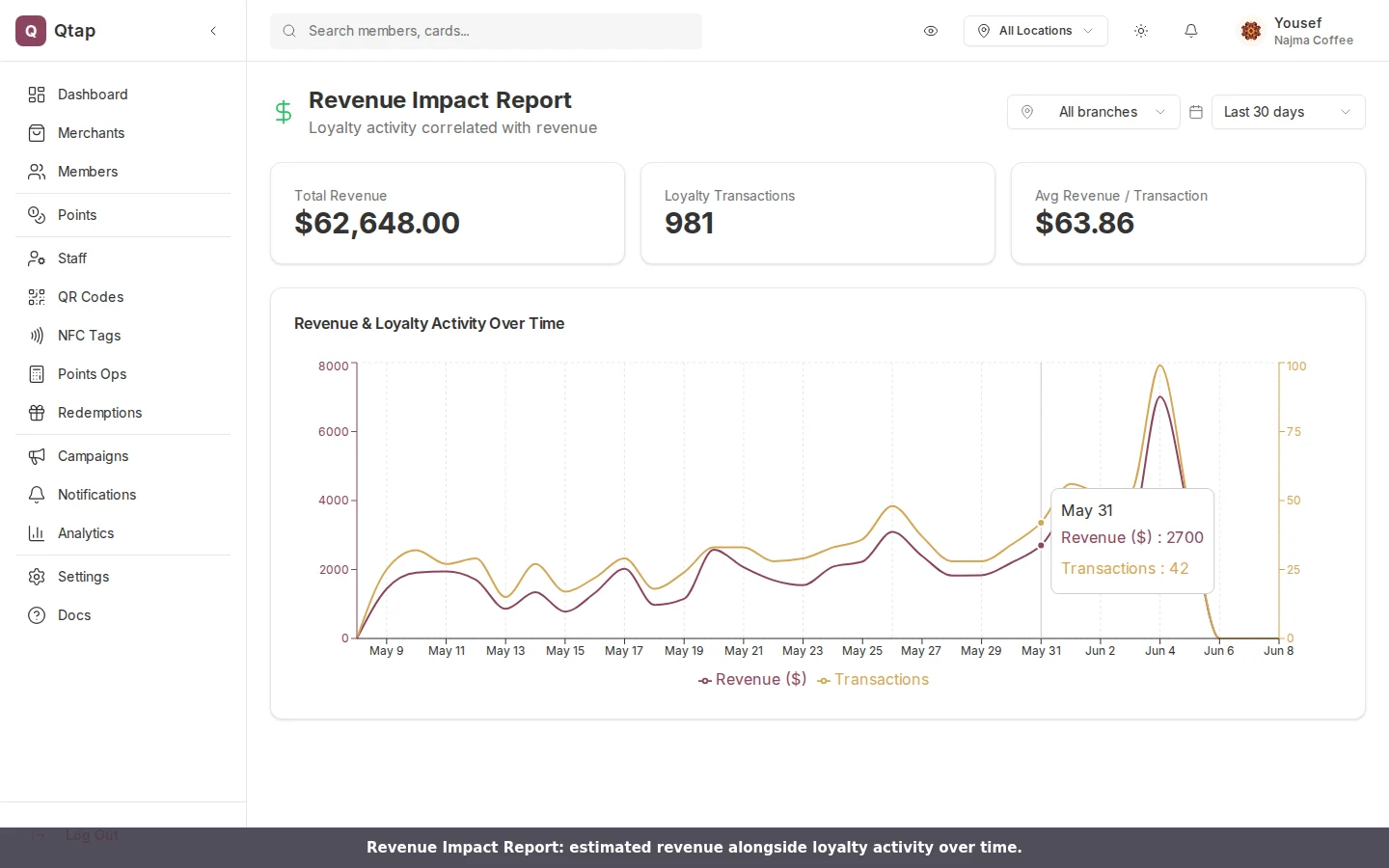
Task: Click the Qtap logo icon
Action: click(31, 31)
